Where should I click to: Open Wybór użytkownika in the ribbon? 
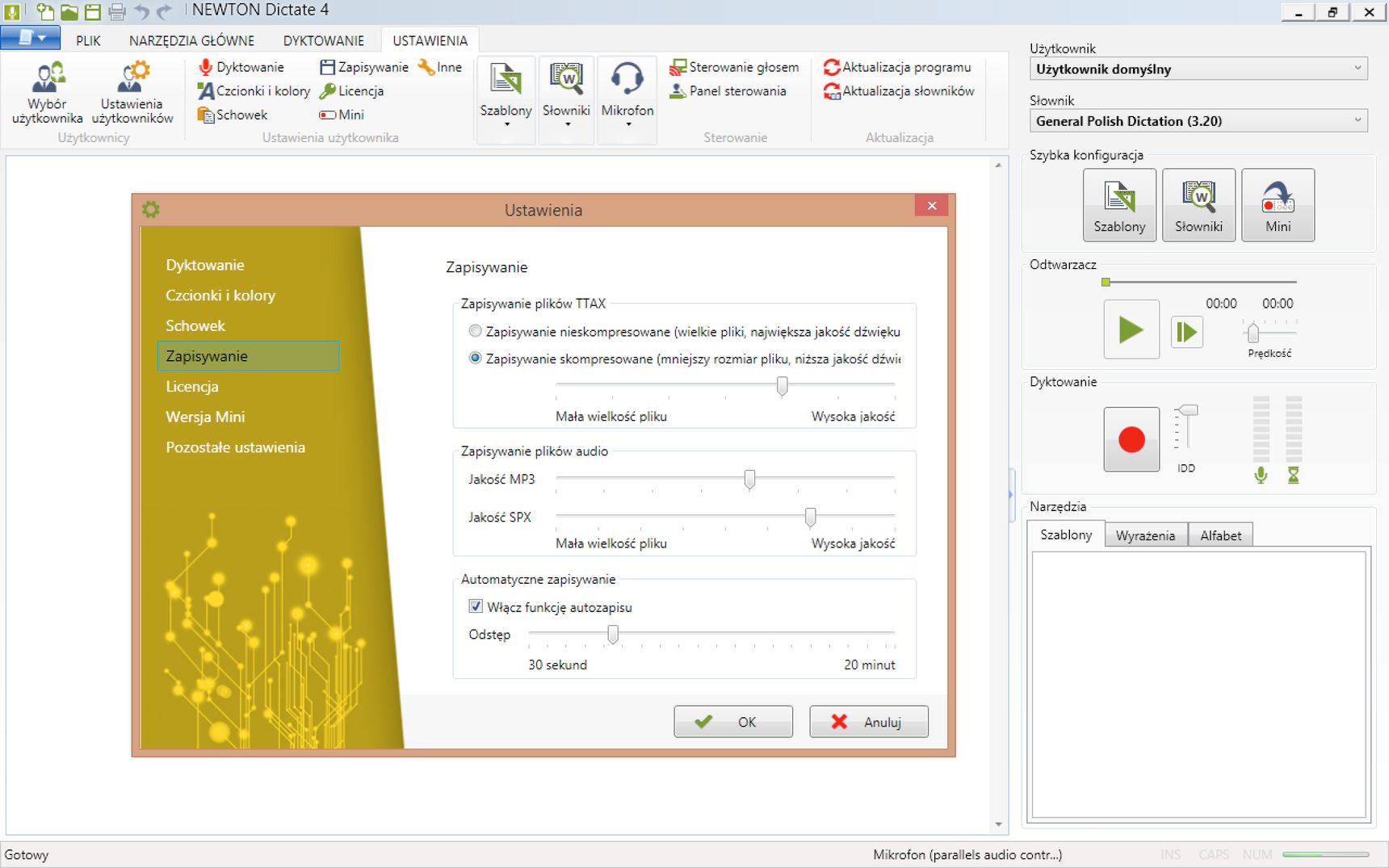click(47, 92)
